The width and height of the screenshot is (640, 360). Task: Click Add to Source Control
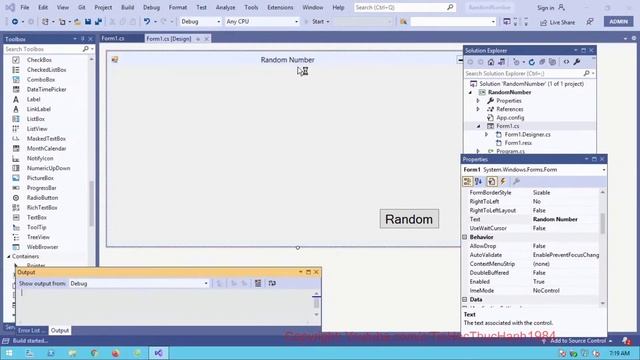tap(578, 341)
